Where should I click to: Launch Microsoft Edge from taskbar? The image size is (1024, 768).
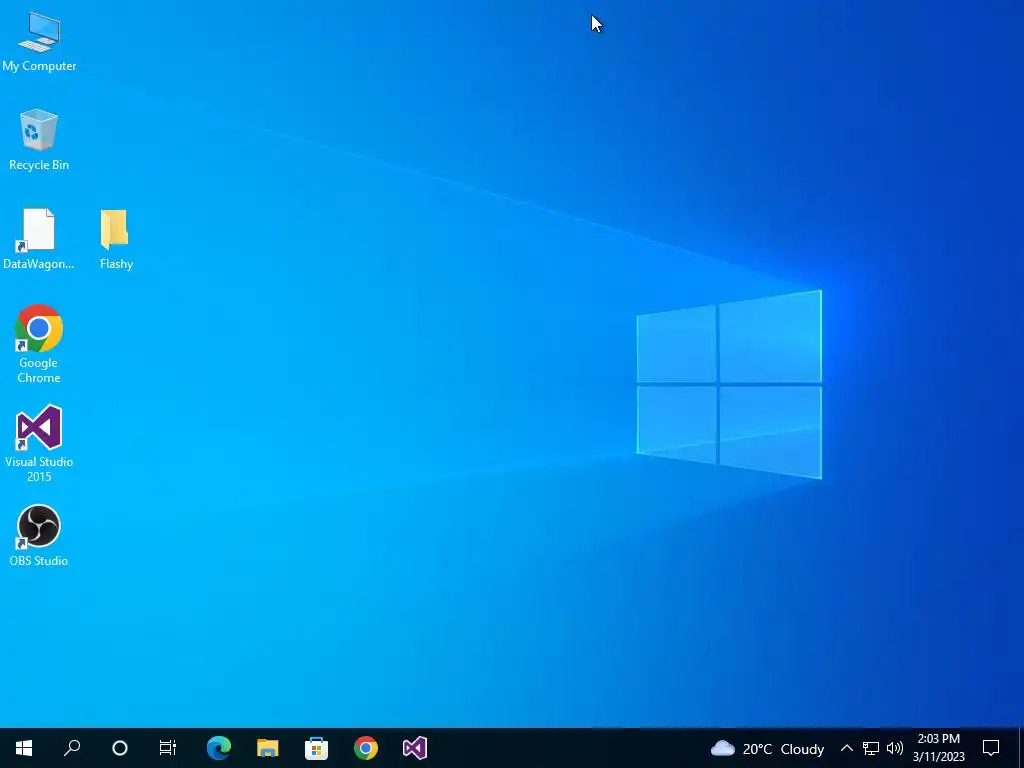[x=219, y=748]
